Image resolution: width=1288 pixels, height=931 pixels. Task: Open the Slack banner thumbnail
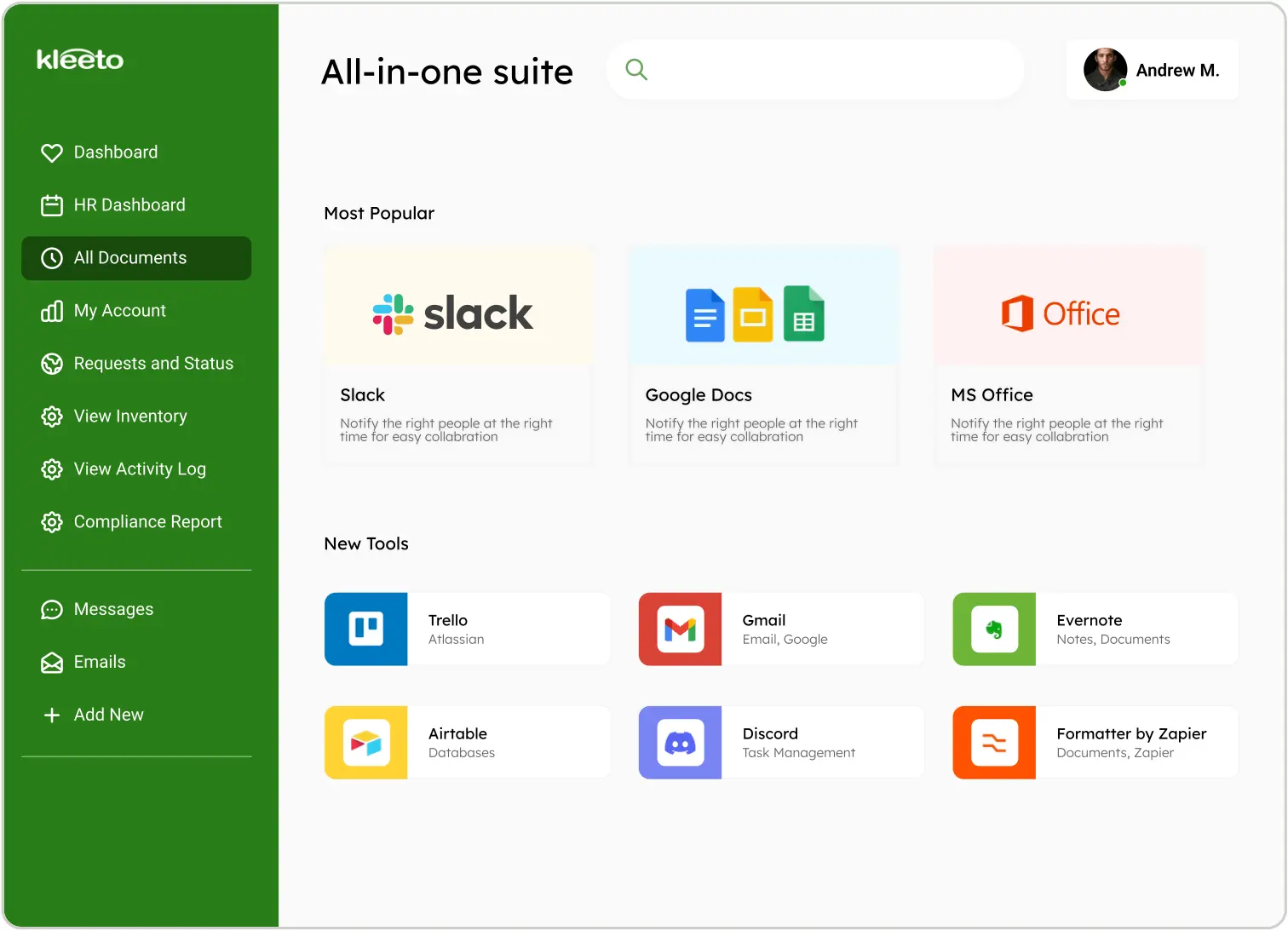click(458, 307)
